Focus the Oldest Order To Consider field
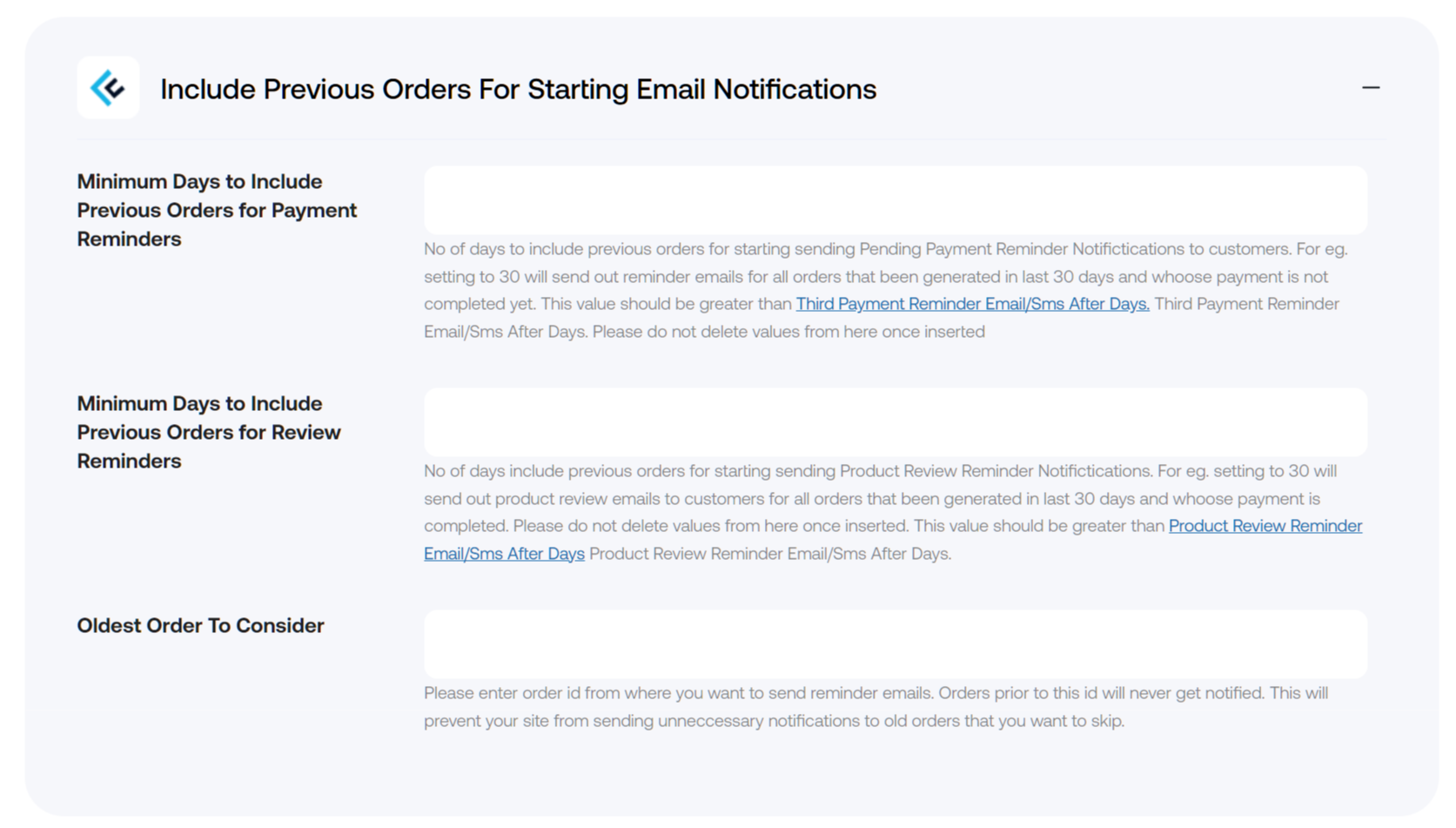Viewport: 1456px width, 828px height. point(896,644)
